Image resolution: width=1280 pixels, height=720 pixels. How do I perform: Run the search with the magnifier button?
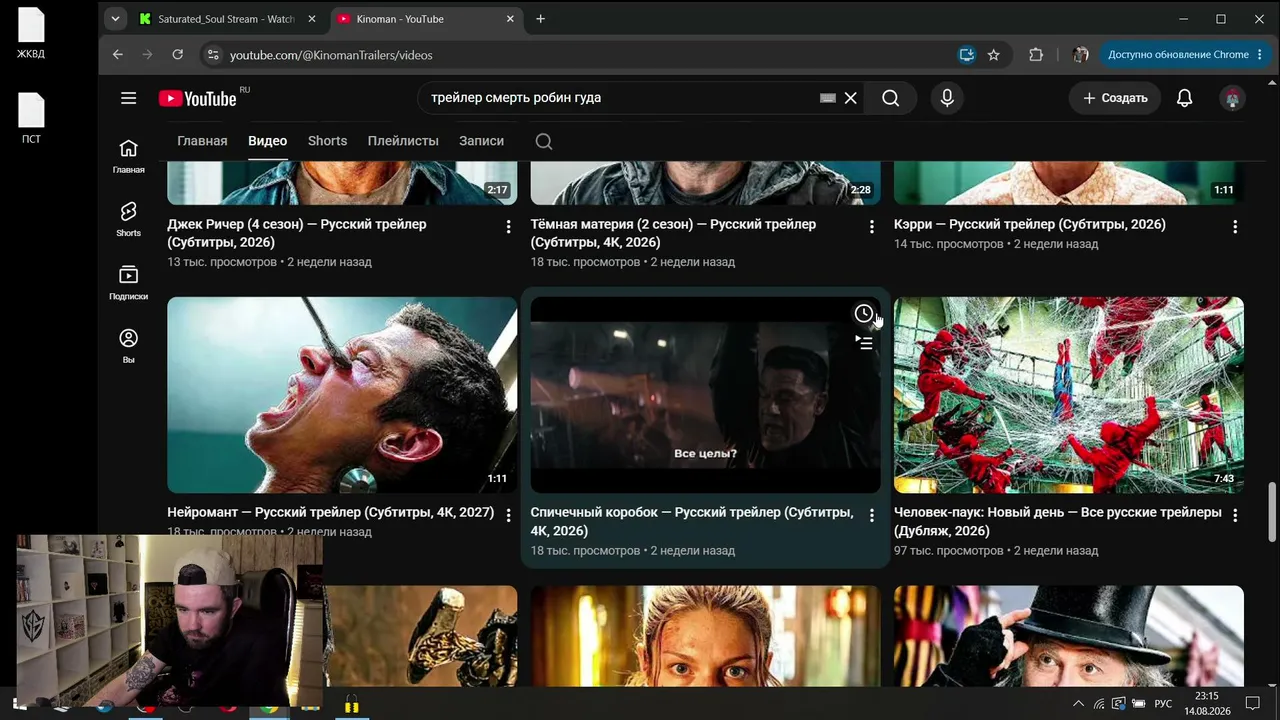(890, 98)
